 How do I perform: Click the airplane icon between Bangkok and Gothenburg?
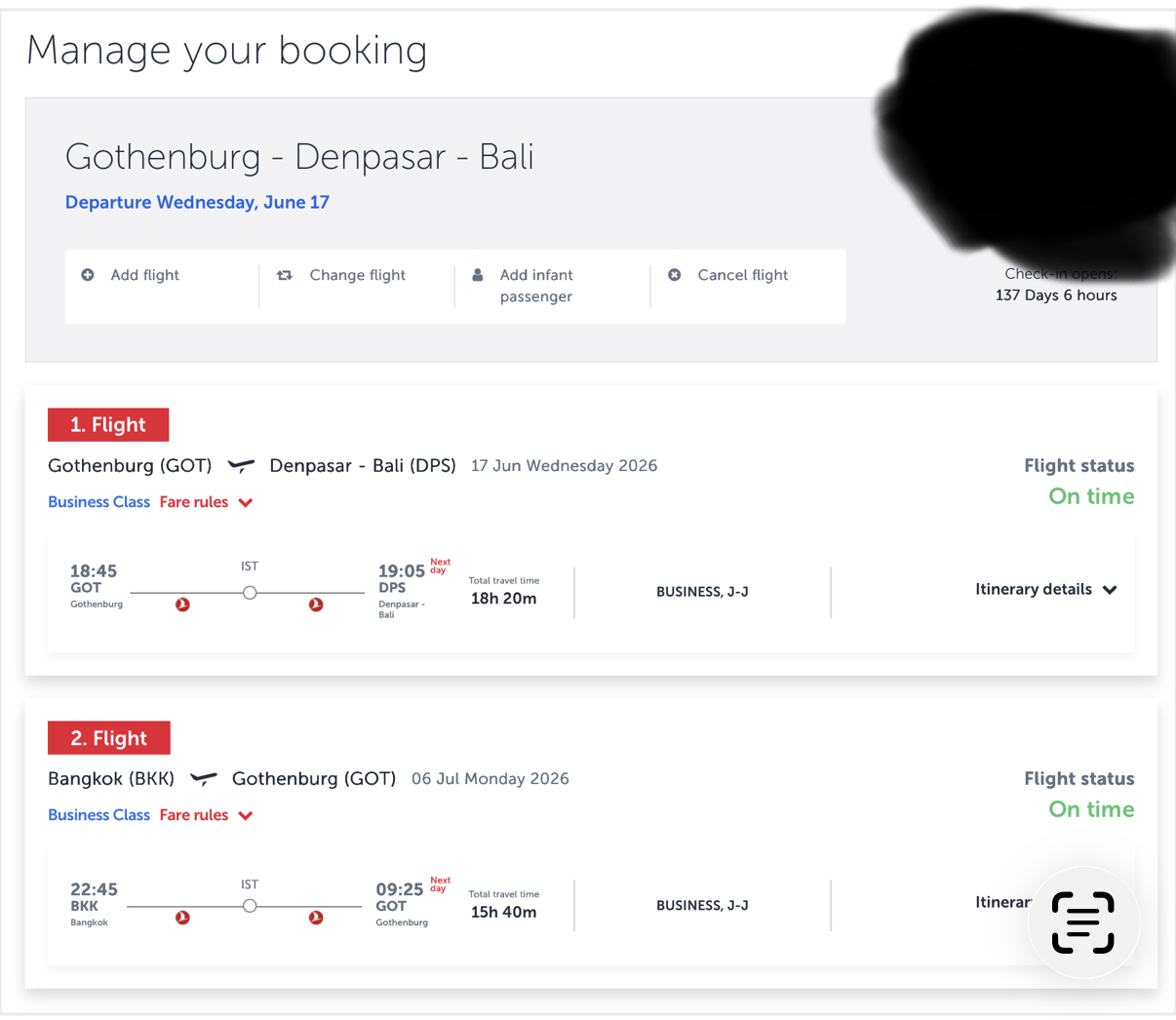pyautogui.click(x=203, y=779)
